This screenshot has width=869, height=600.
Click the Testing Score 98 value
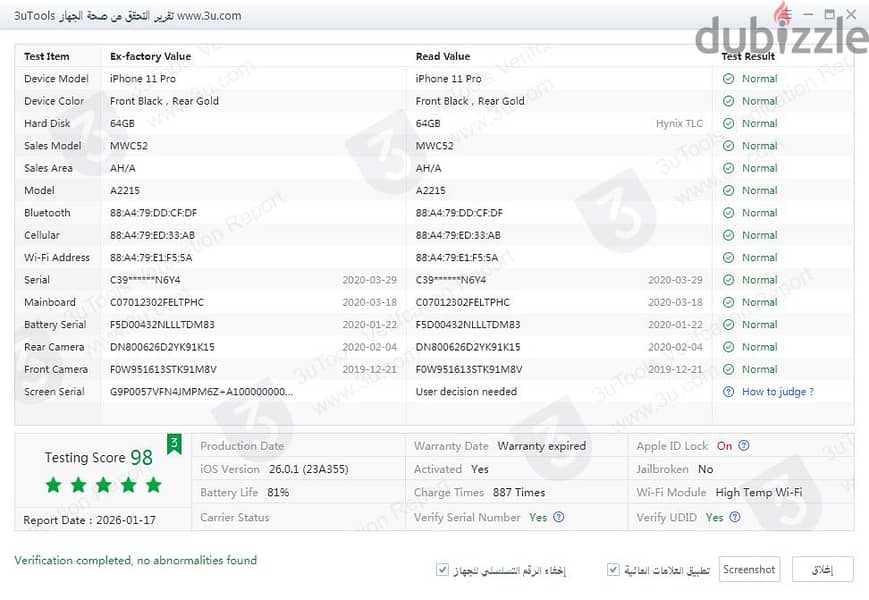[141, 458]
